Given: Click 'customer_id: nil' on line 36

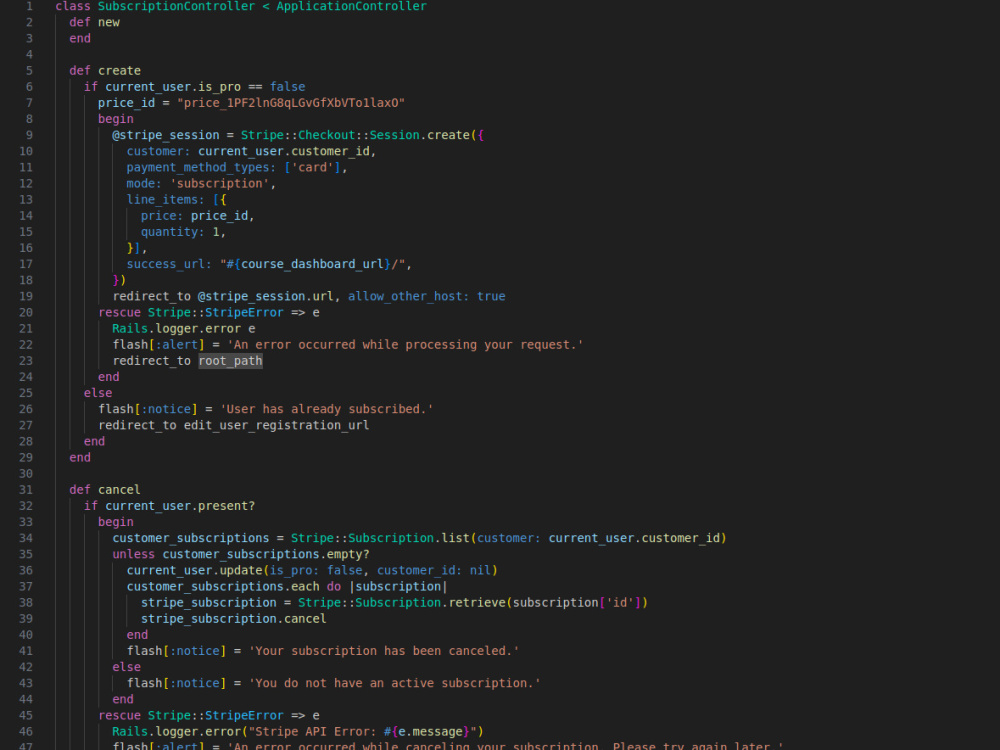Looking at the screenshot, I should tap(434, 570).
